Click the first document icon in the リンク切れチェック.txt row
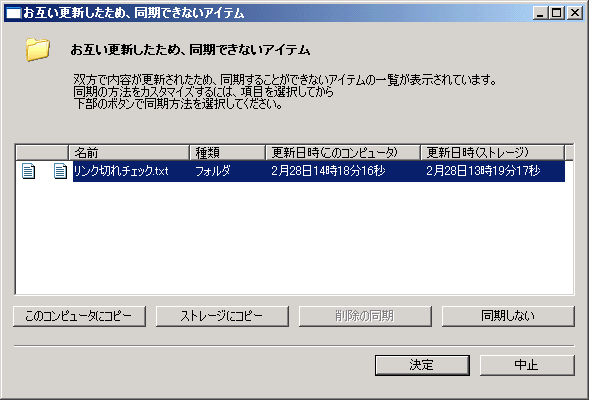 [x=28, y=171]
